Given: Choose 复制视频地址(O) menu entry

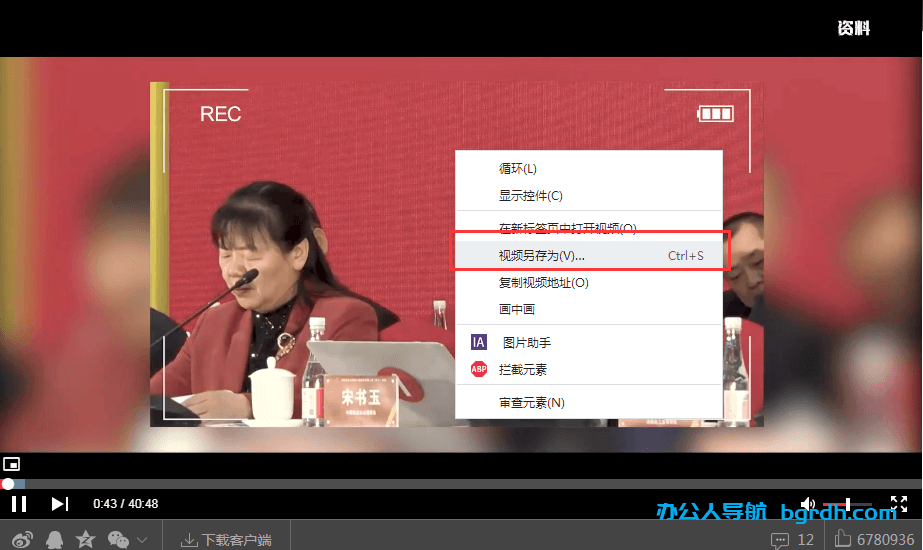Looking at the screenshot, I should tap(544, 283).
